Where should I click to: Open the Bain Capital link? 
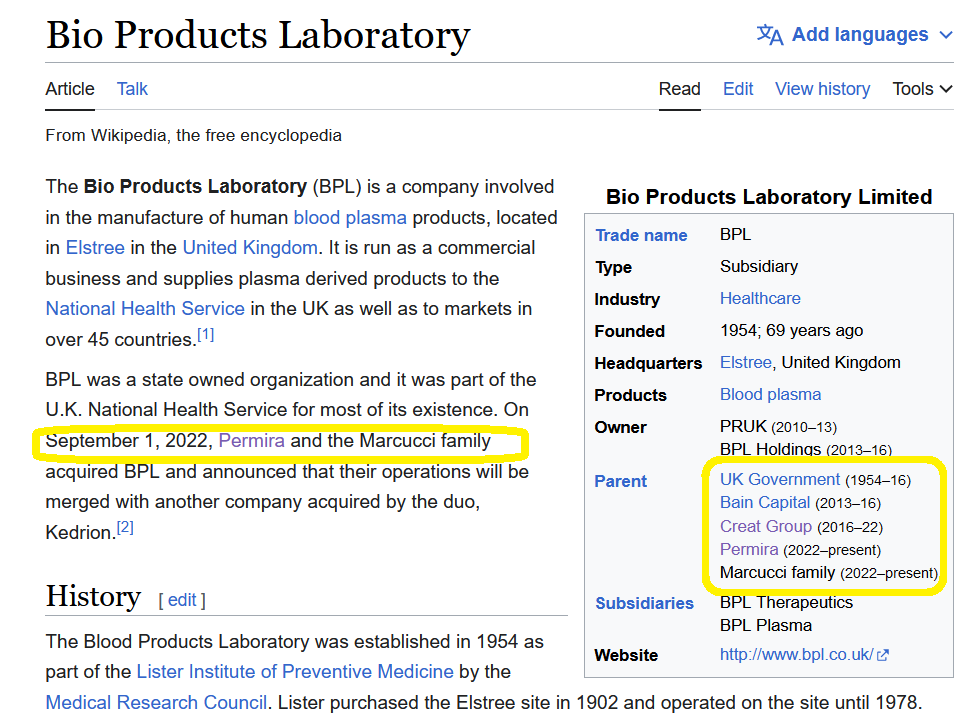point(765,502)
